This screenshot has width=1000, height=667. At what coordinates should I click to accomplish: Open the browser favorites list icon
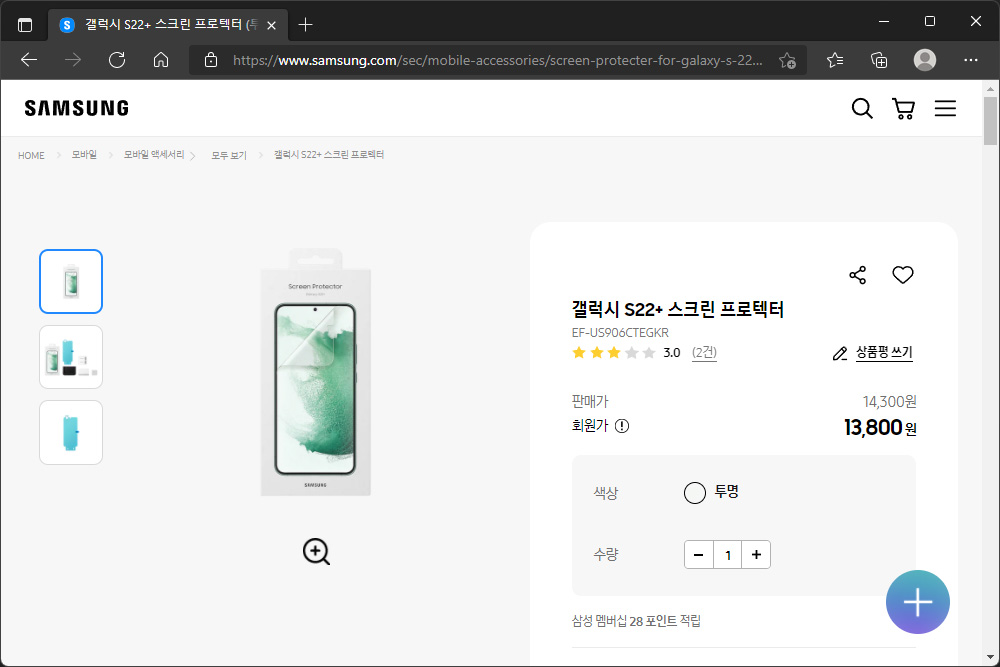[x=835, y=60]
